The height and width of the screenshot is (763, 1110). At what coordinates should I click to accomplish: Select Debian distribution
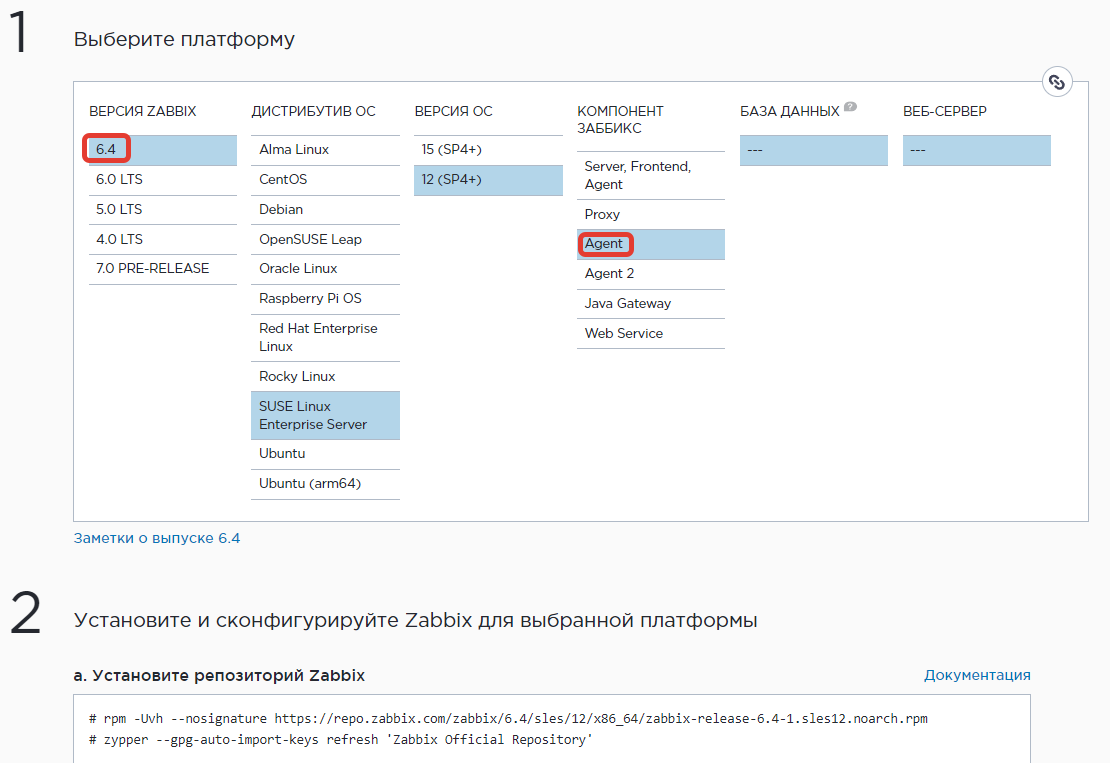coord(281,209)
